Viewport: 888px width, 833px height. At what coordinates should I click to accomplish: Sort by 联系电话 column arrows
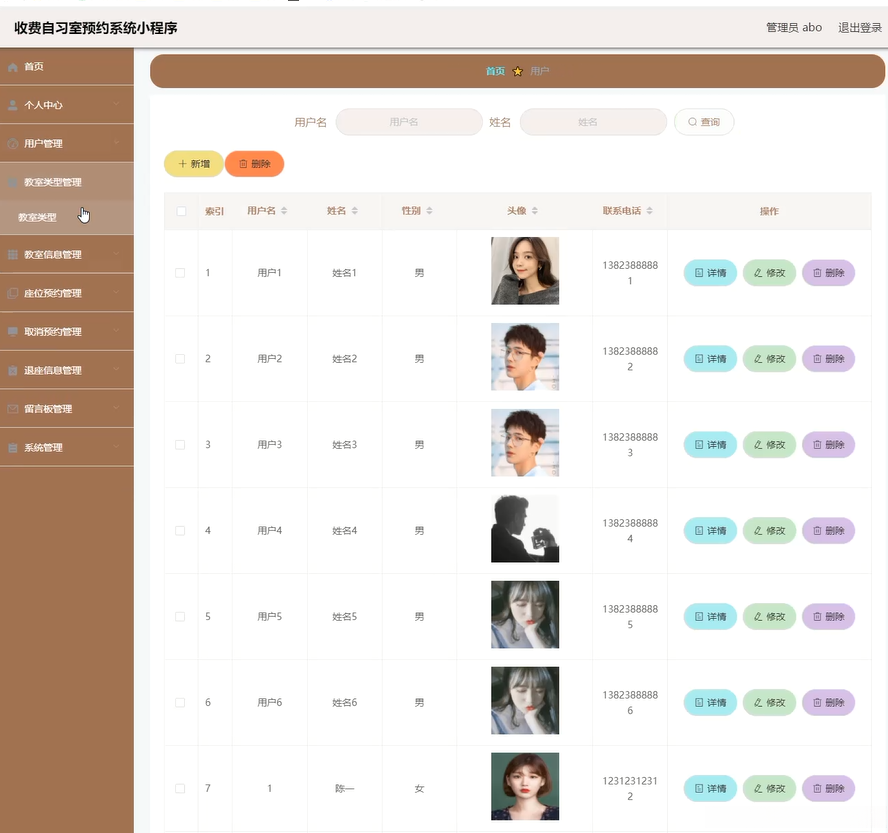(x=650, y=211)
